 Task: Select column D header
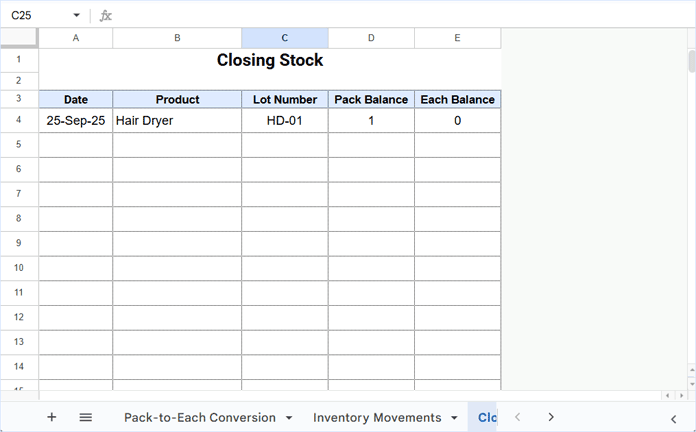[371, 38]
